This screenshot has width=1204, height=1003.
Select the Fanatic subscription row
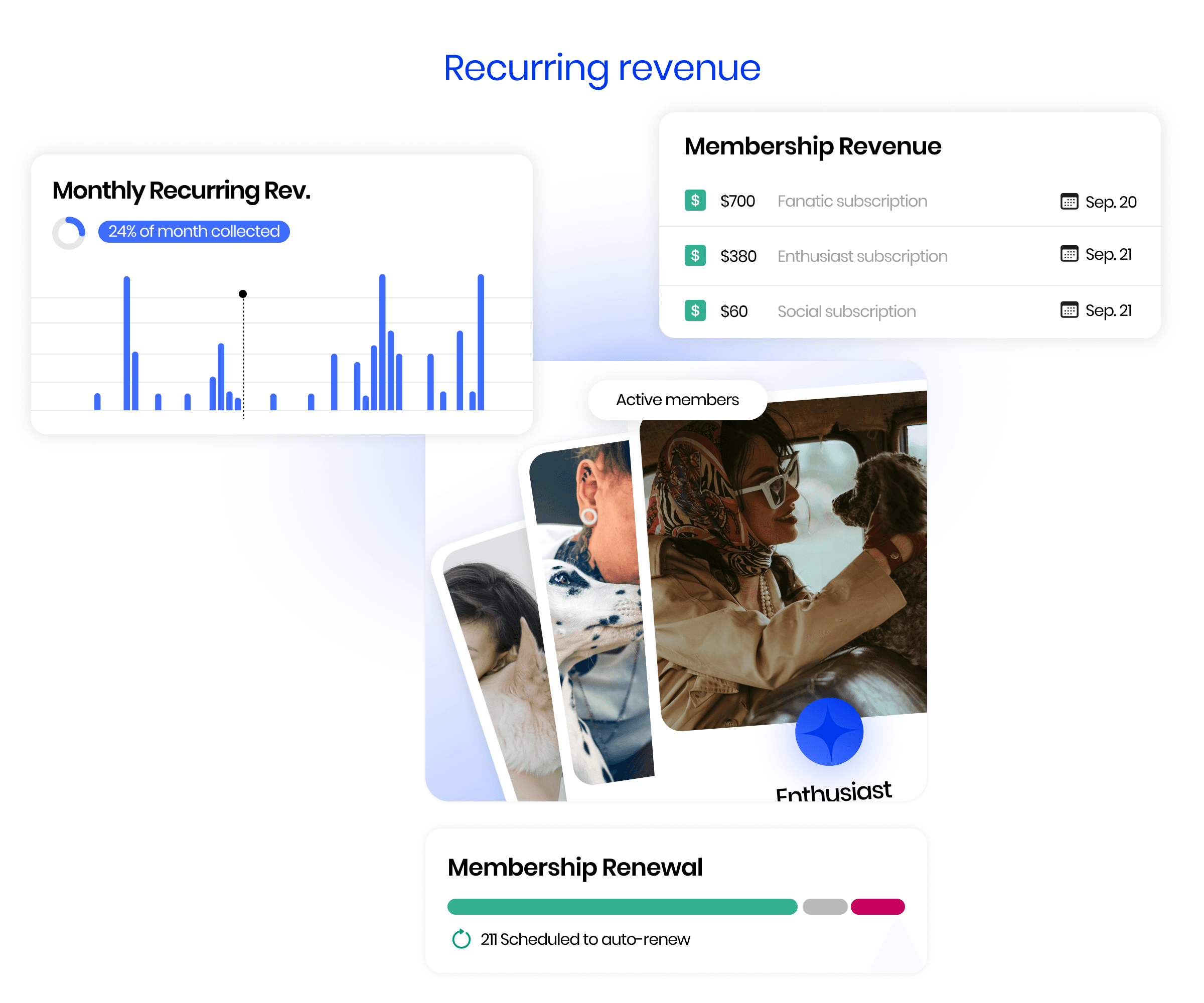point(852,201)
